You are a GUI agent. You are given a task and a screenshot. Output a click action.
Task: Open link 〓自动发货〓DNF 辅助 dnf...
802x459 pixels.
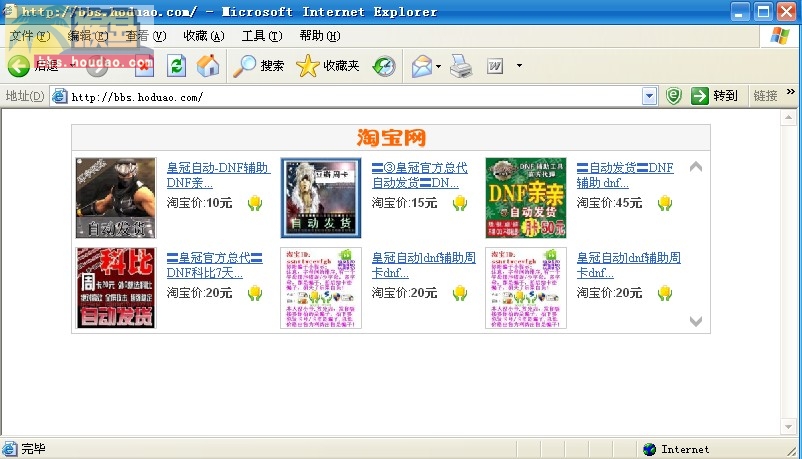(x=625, y=175)
